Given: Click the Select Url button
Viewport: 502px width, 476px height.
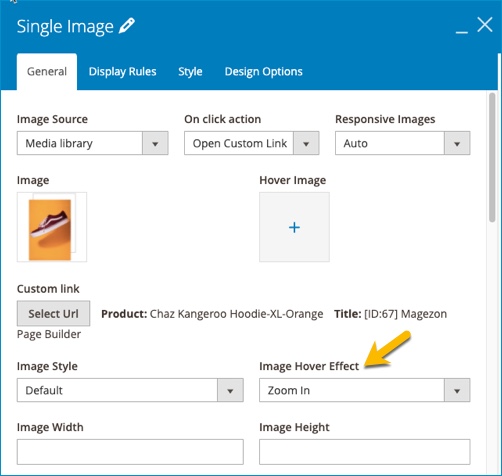Looking at the screenshot, I should tap(53, 313).
